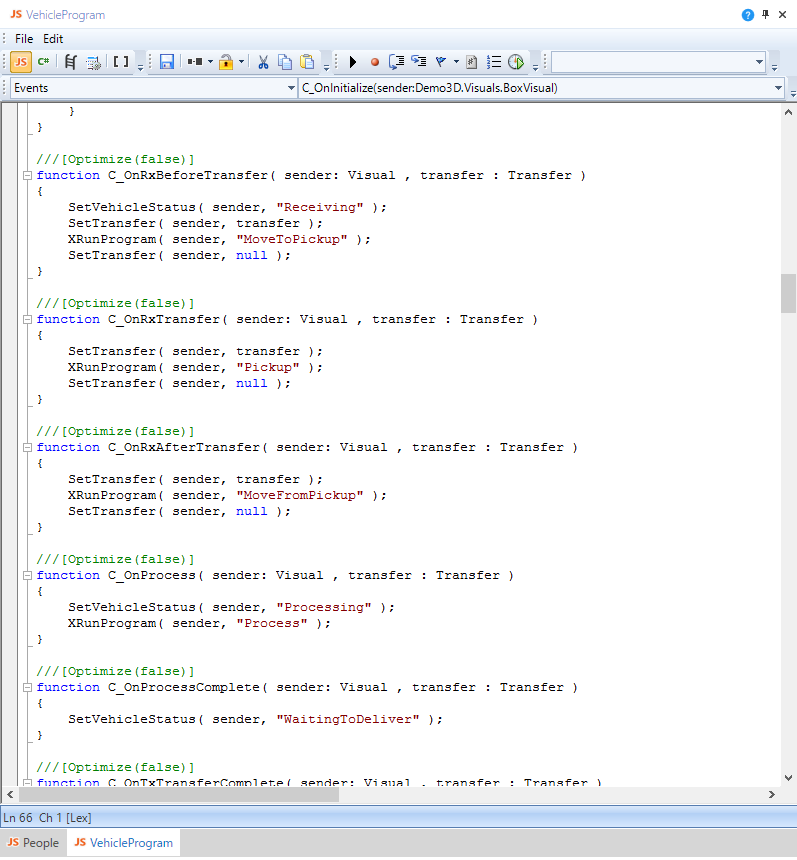Click the "MoveToPickup" string in code

[292, 239]
